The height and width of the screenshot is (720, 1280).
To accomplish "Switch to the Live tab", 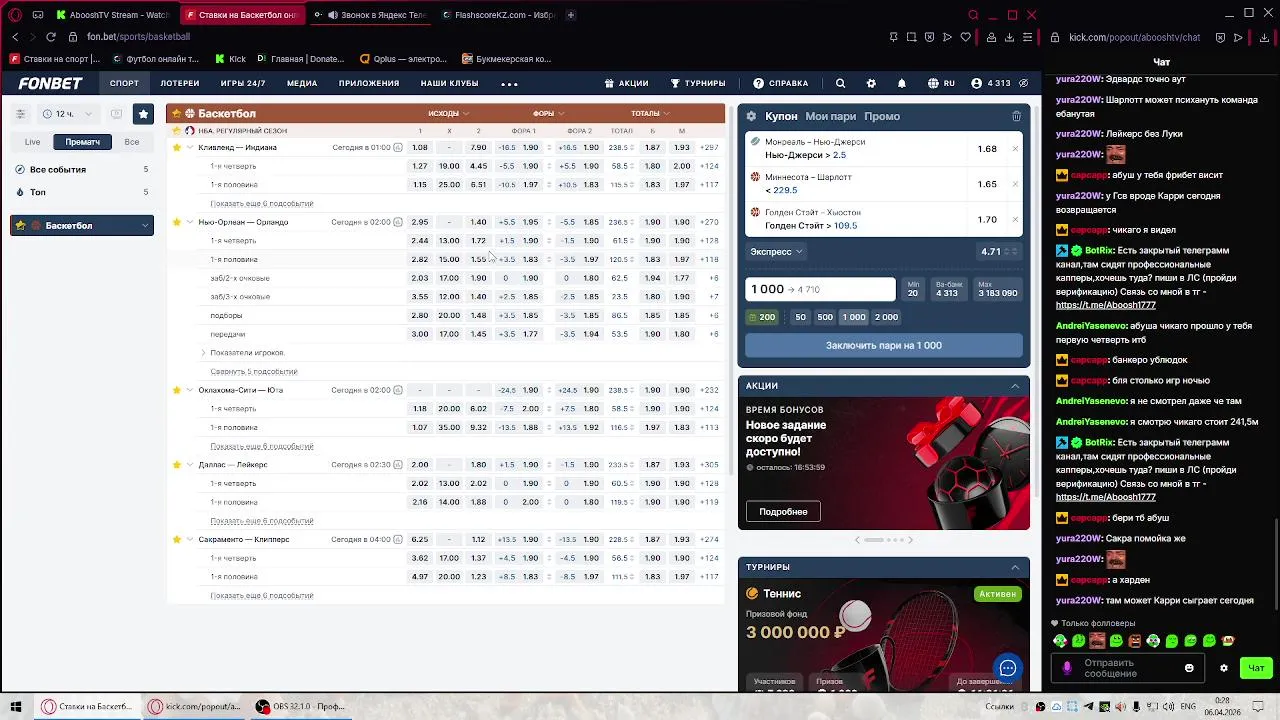I will pyautogui.click(x=33, y=142).
